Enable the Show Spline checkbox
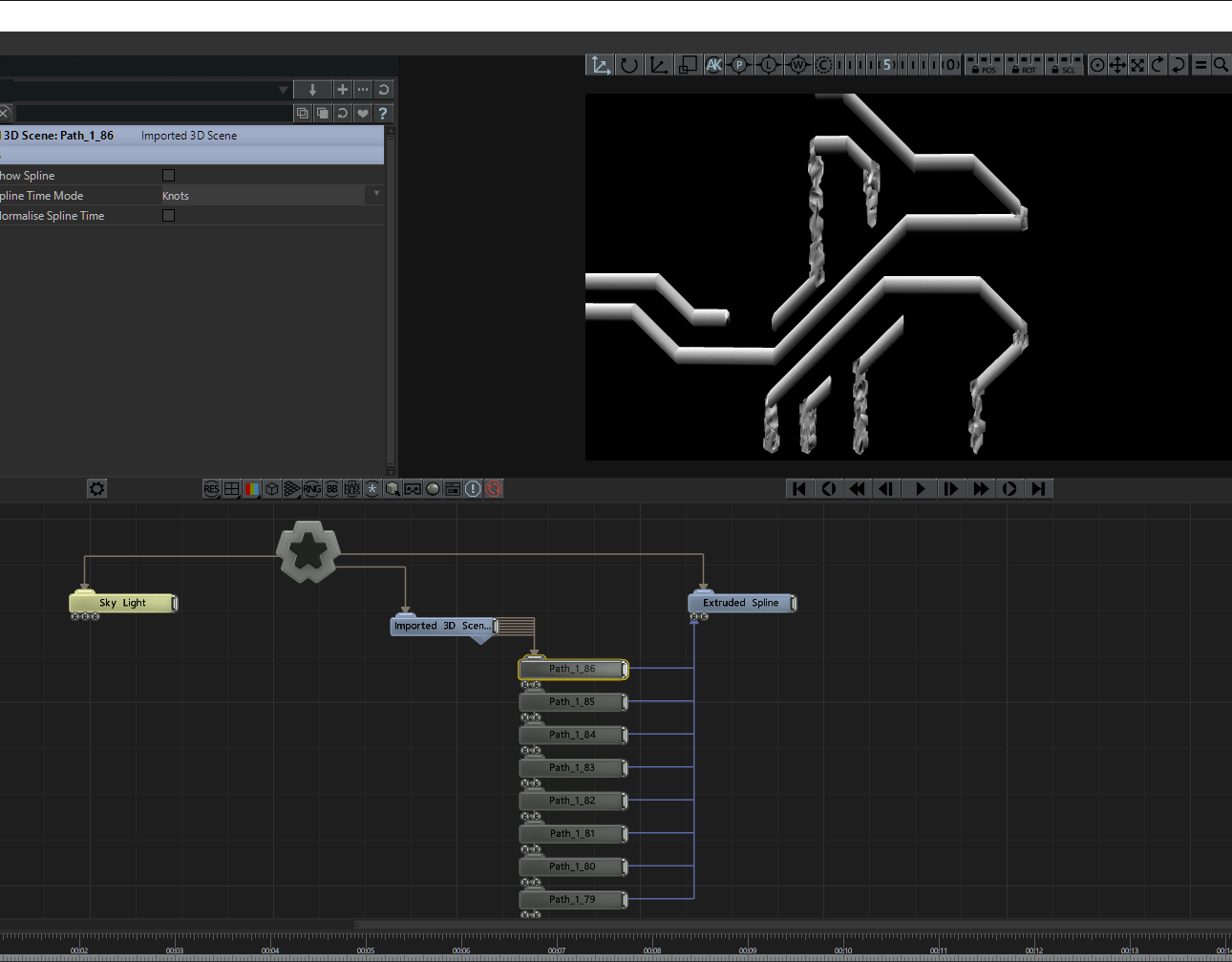Image resolution: width=1232 pixels, height=962 pixels. 168,175
